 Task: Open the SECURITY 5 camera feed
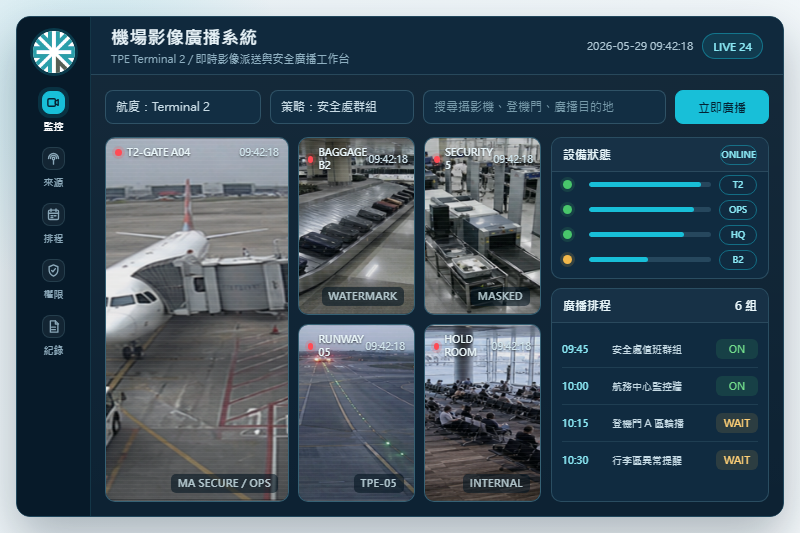(482, 226)
